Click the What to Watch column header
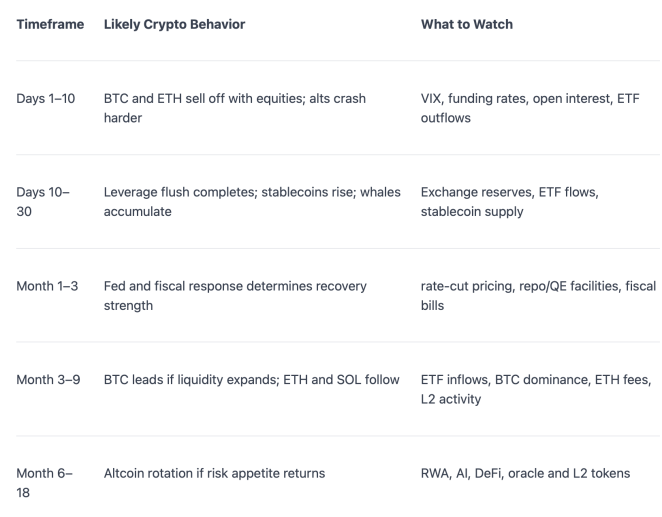 click(467, 24)
